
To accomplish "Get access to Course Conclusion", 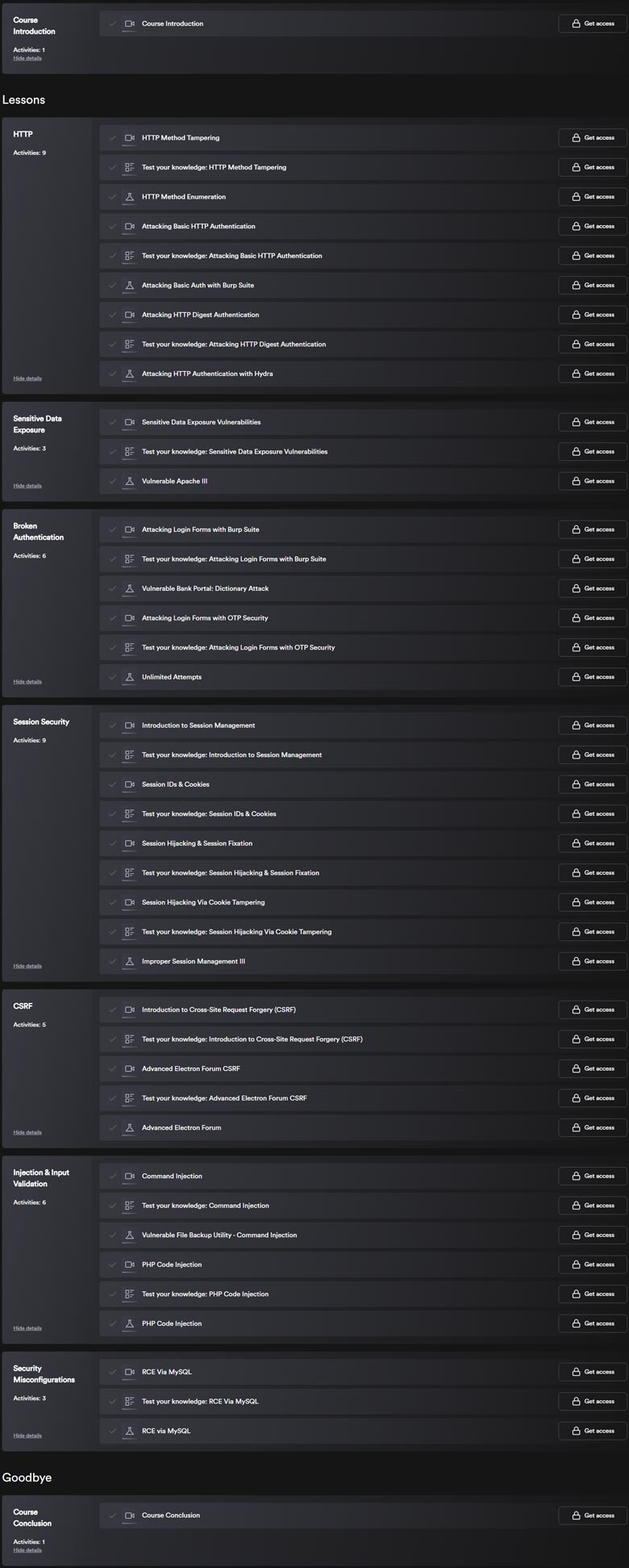I will [x=593, y=1516].
